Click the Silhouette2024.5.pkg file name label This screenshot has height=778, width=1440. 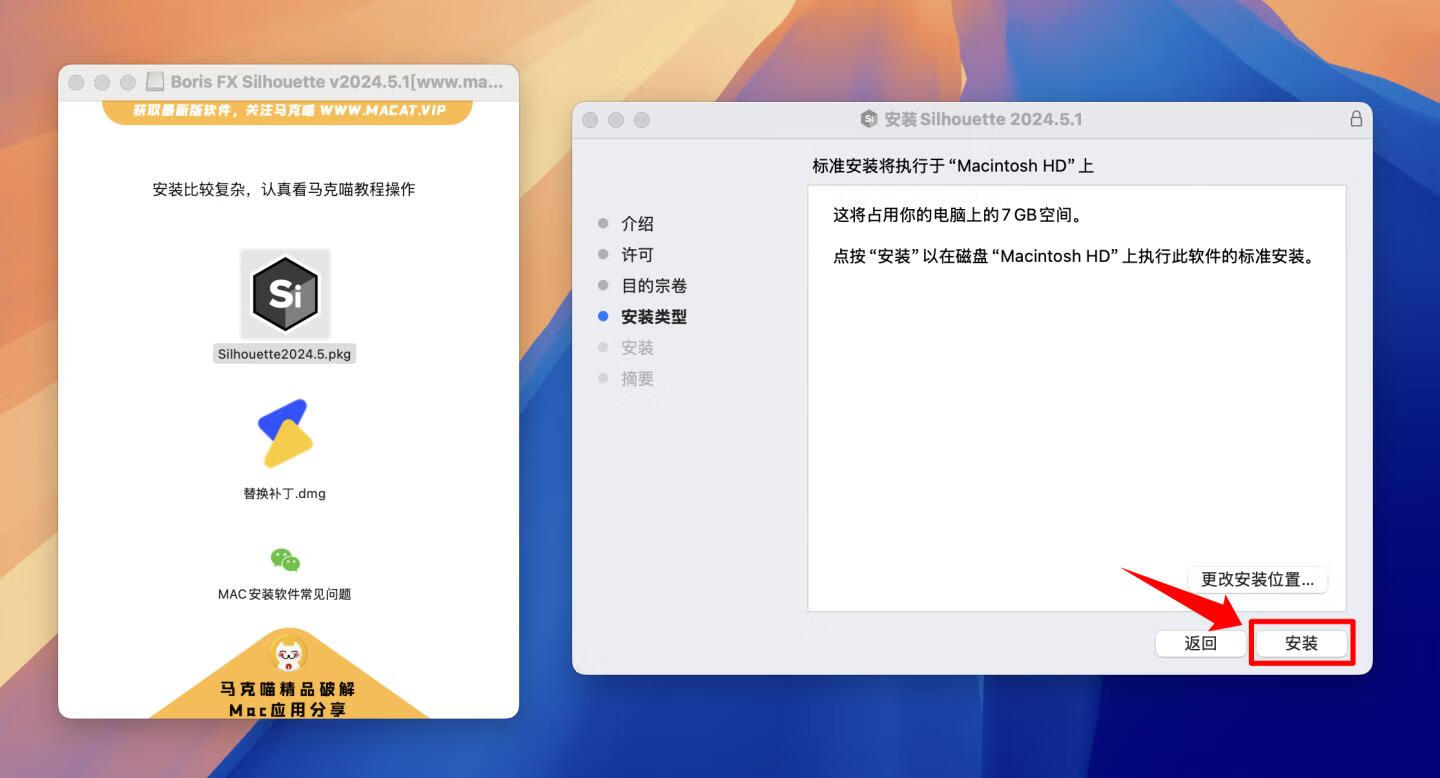tap(285, 354)
